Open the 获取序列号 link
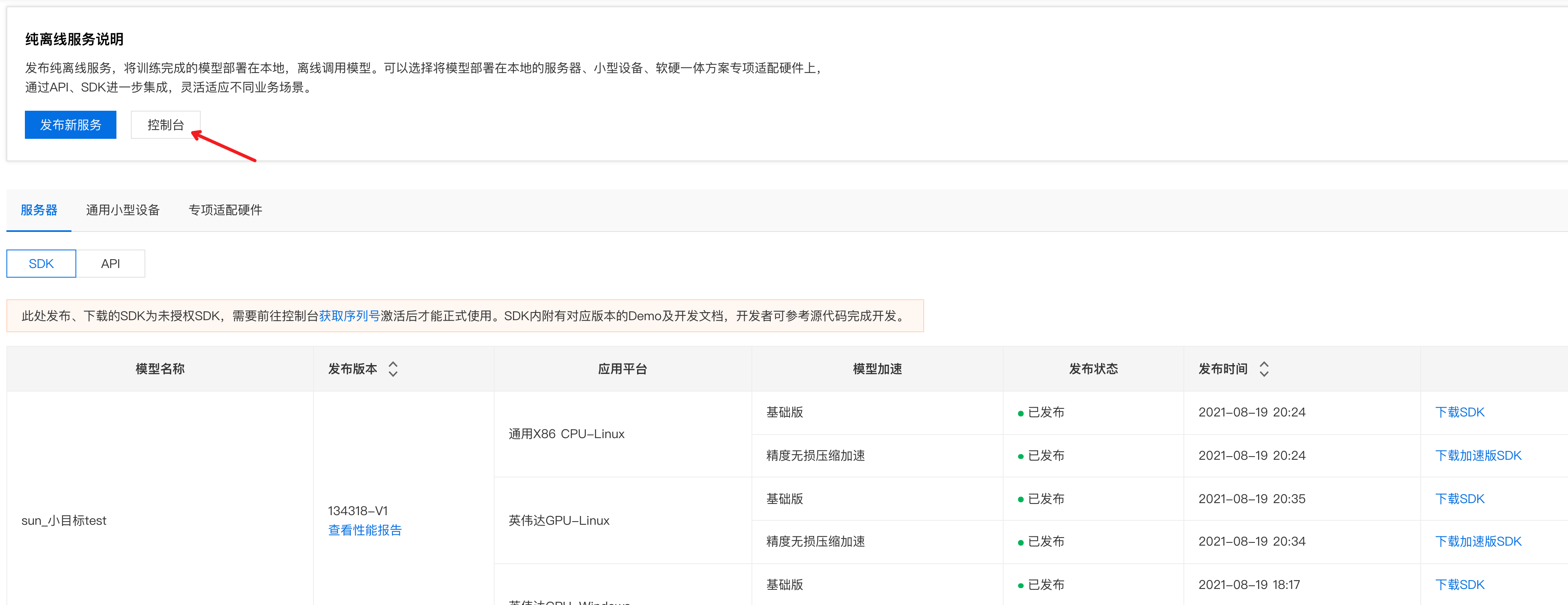Screen dimensions: 1568x605 [349, 316]
